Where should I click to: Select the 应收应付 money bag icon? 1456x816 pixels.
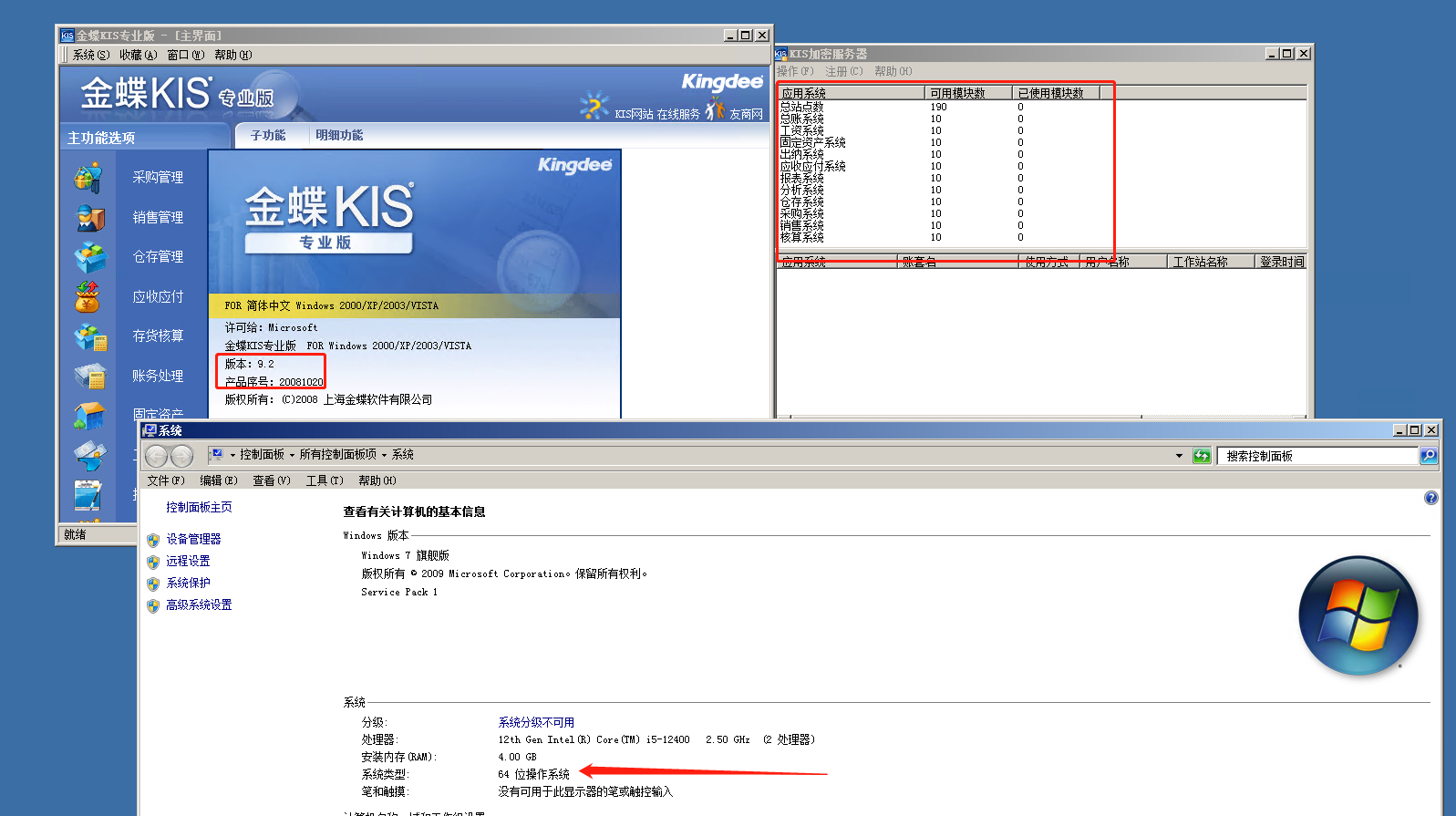[88, 296]
